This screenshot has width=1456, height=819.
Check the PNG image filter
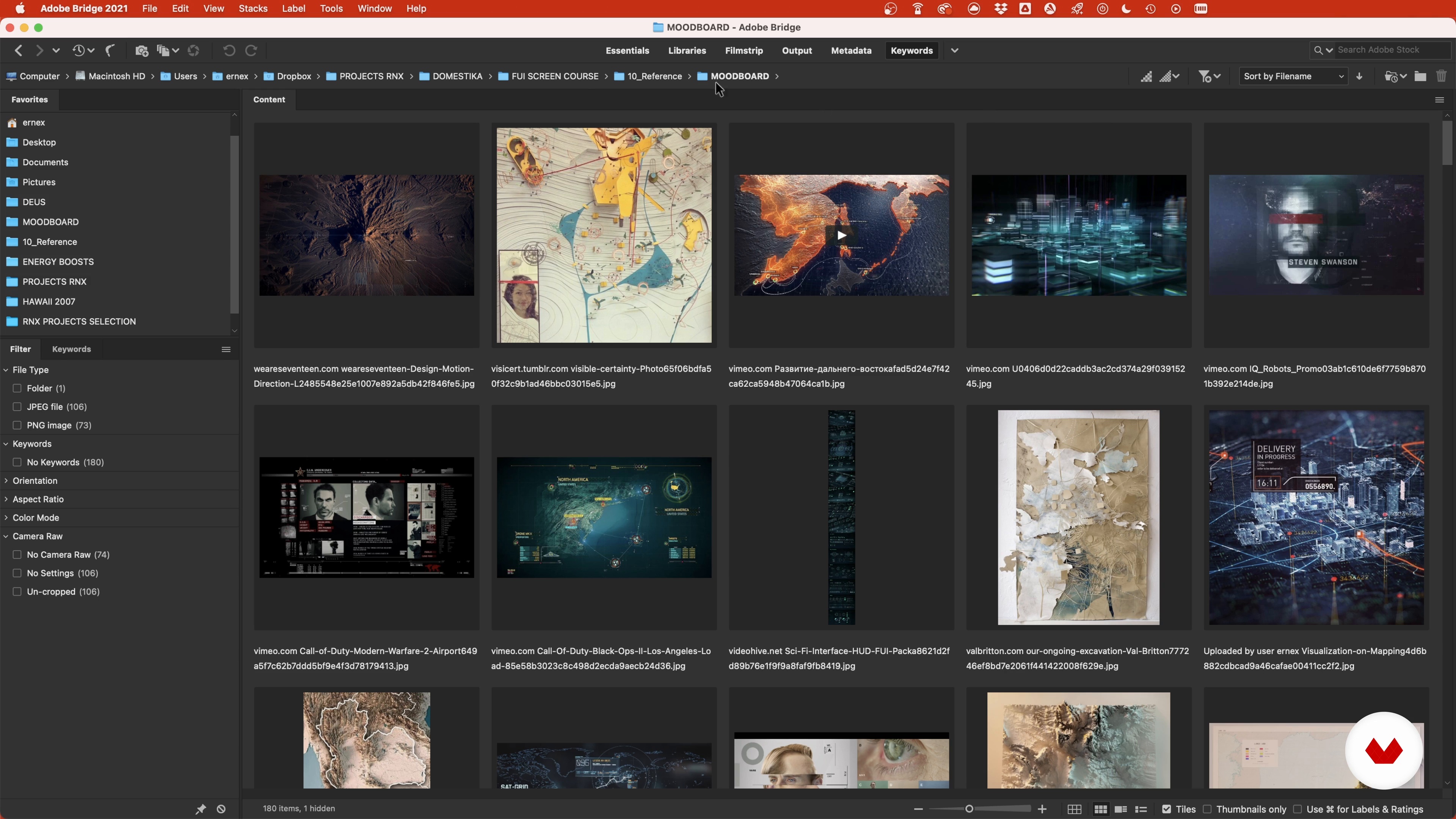click(17, 425)
